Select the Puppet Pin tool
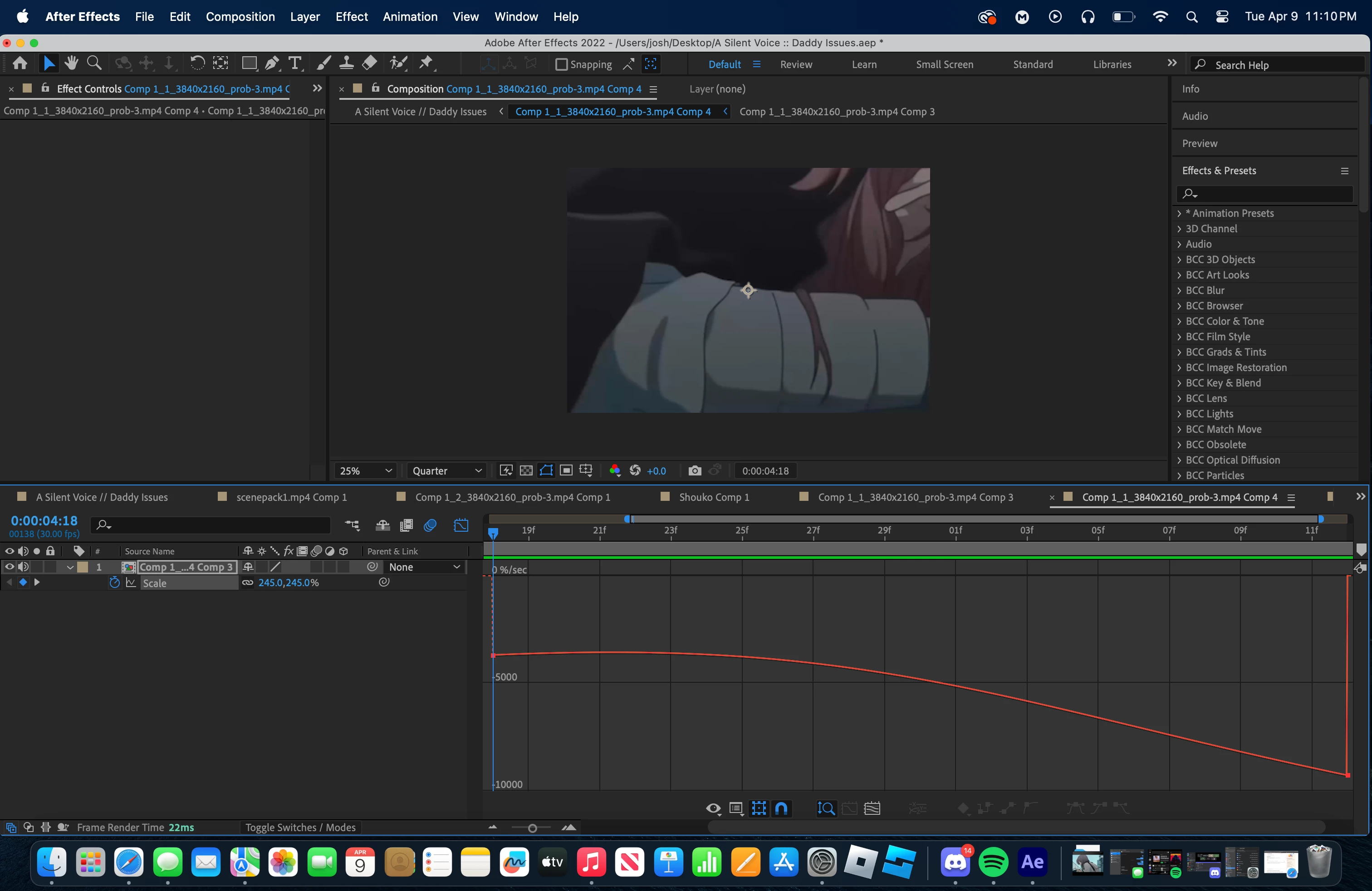The width and height of the screenshot is (1372, 891). 426,64
